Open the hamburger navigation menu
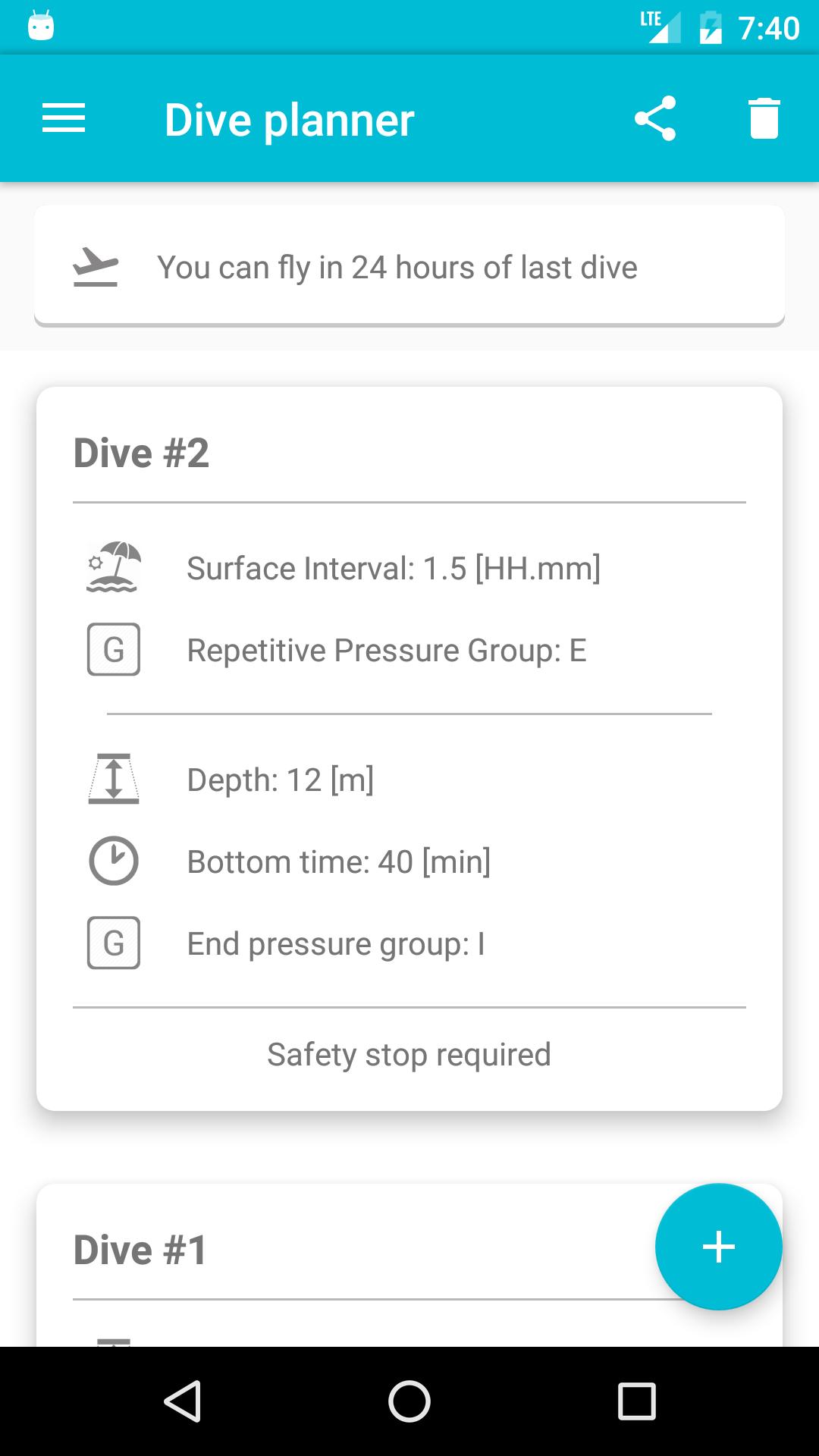 click(64, 119)
